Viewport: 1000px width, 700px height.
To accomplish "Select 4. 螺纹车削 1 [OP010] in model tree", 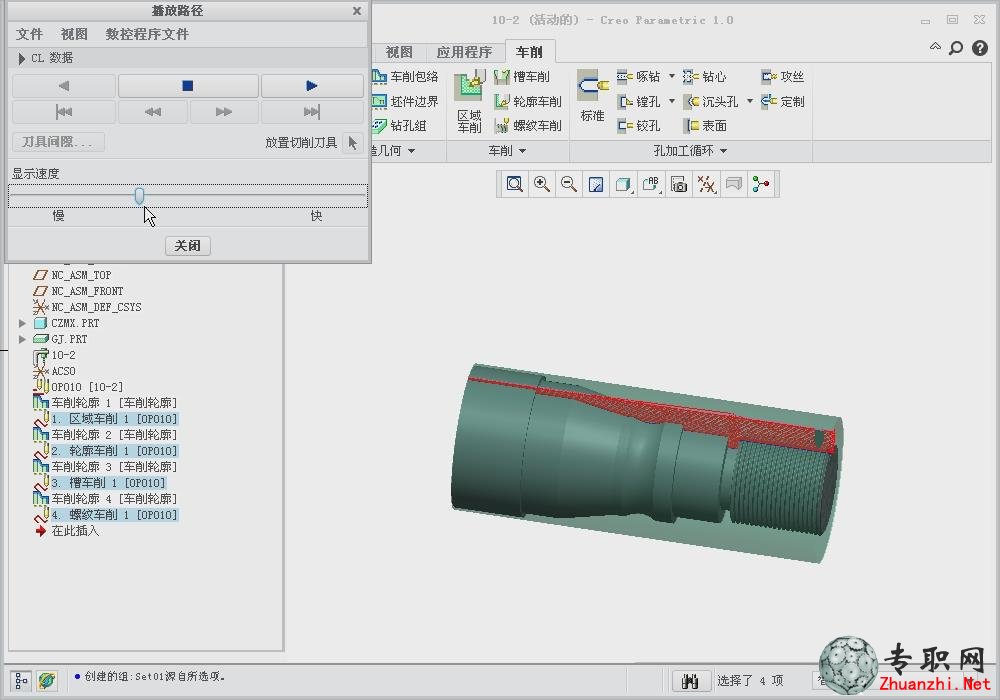I will 114,514.
